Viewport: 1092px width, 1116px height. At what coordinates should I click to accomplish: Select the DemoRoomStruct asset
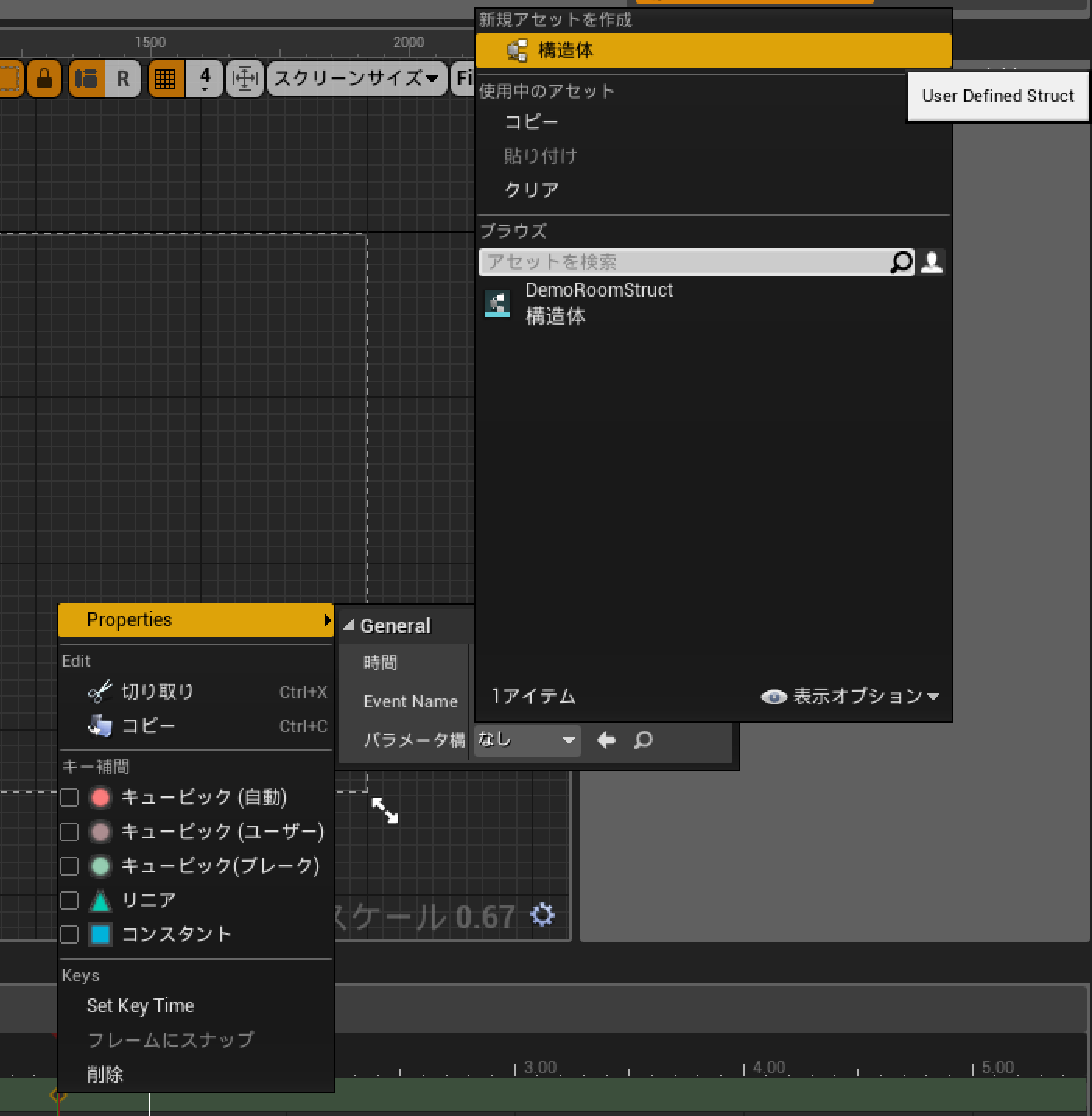coord(713,303)
